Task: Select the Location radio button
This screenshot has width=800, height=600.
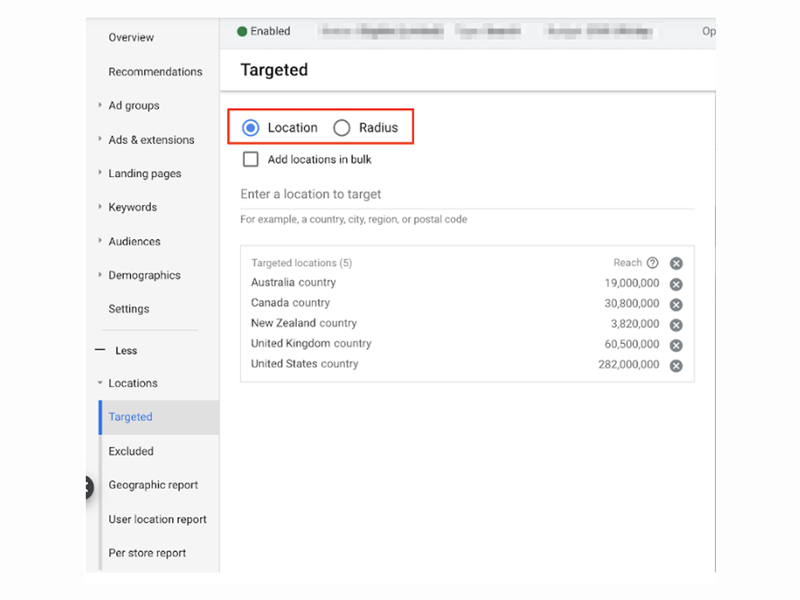Action: [250, 128]
